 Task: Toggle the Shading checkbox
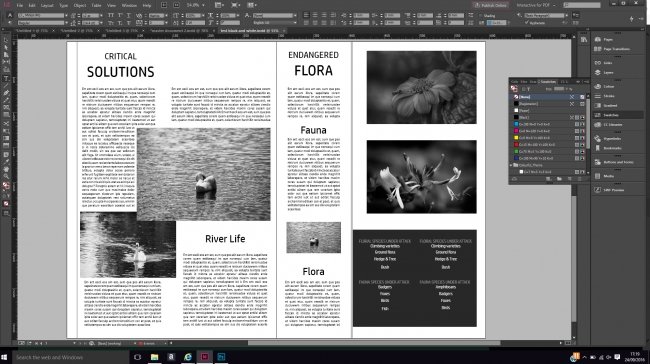(x=481, y=16)
